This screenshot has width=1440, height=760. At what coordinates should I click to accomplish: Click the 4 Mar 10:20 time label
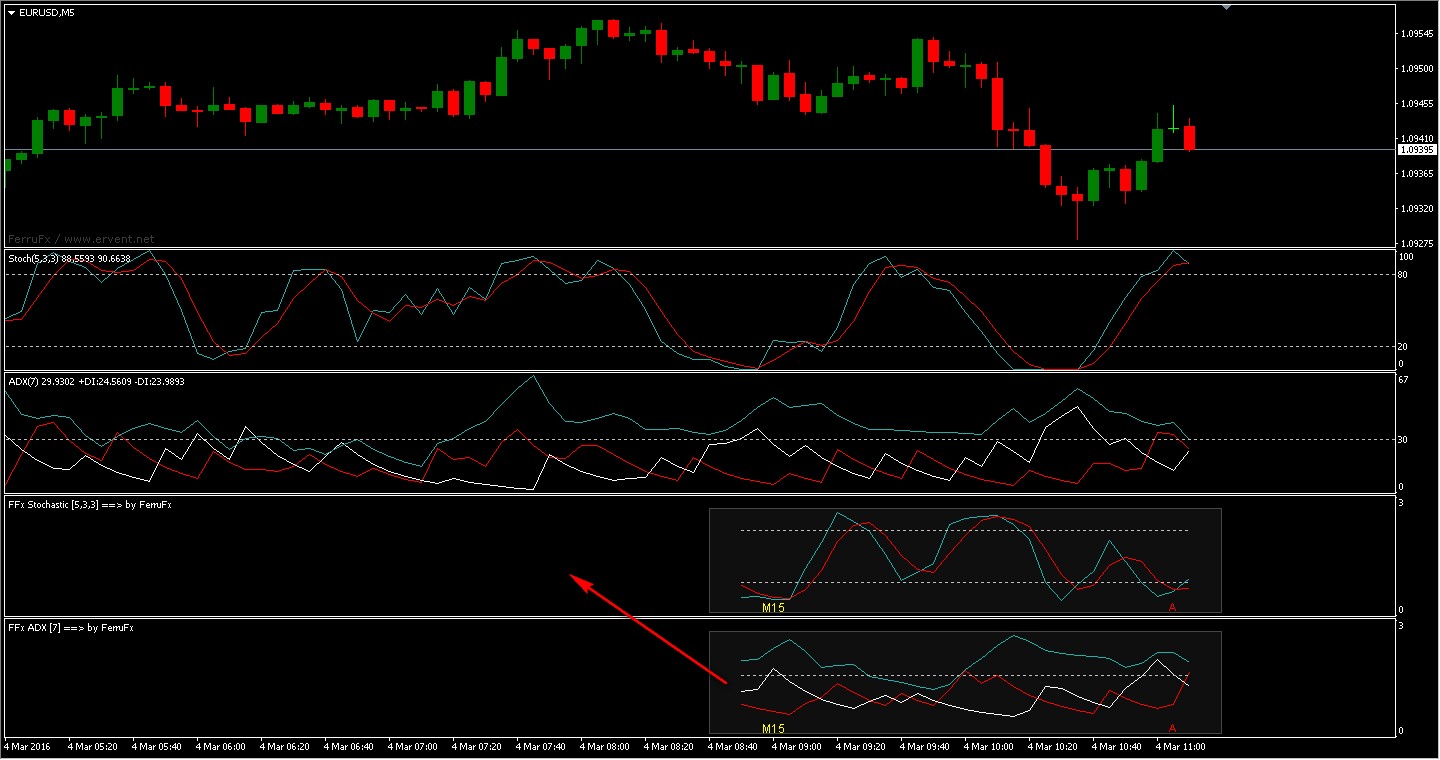(x=1052, y=746)
